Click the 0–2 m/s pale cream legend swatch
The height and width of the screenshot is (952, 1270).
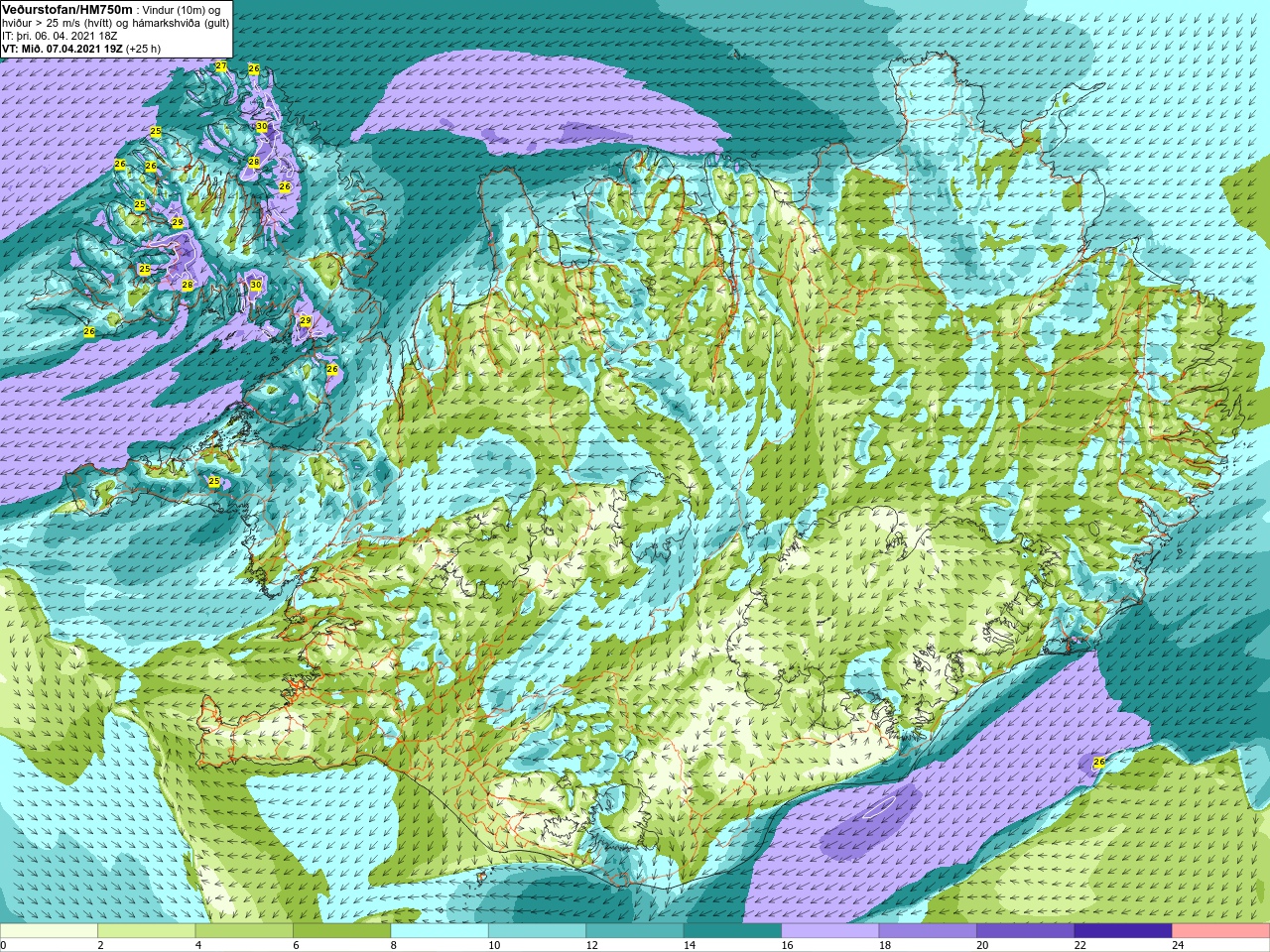click(x=49, y=930)
